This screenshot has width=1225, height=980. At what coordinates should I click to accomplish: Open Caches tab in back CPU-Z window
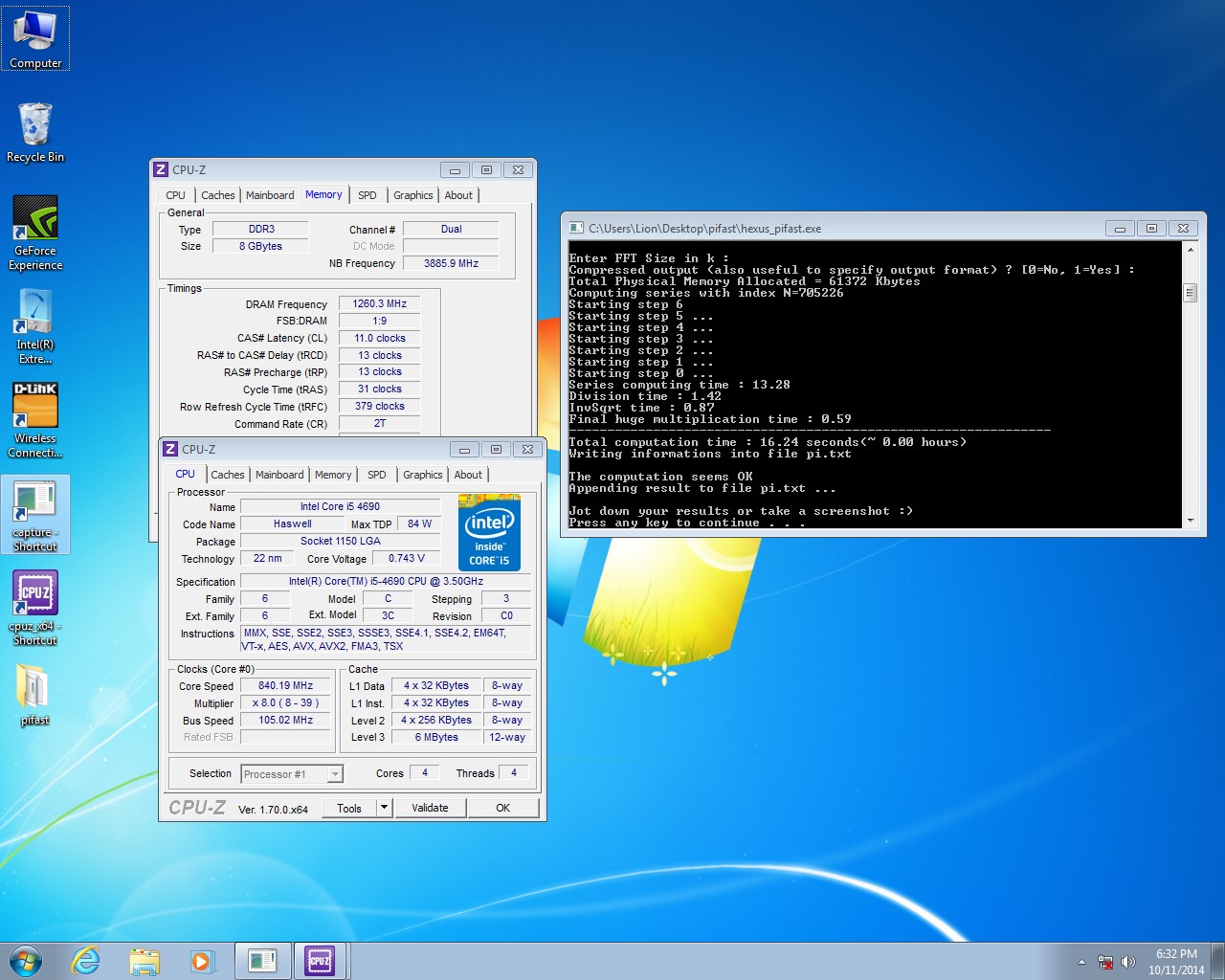click(x=218, y=195)
